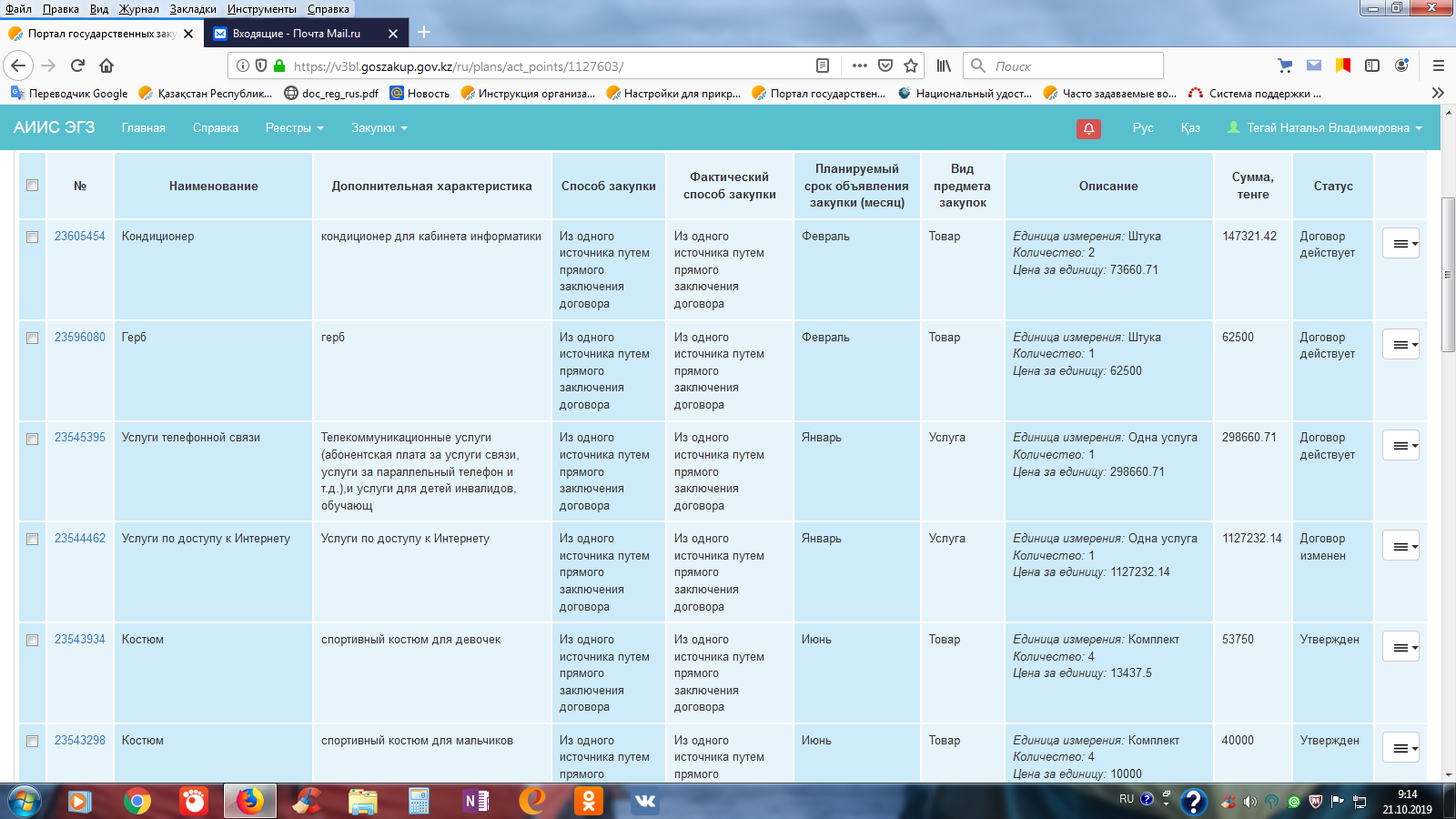Click the Поиск search box
Viewport: 1456px width, 819px height.
(1063, 66)
